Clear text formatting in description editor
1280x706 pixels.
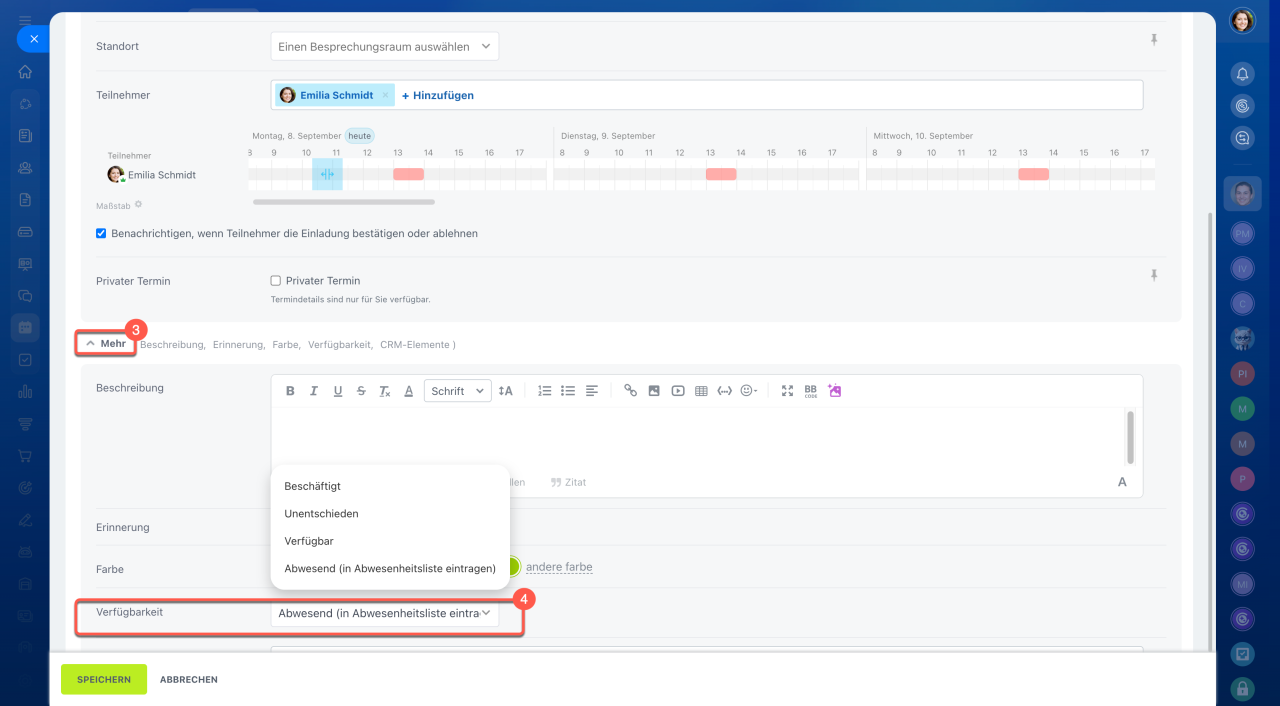[385, 391]
